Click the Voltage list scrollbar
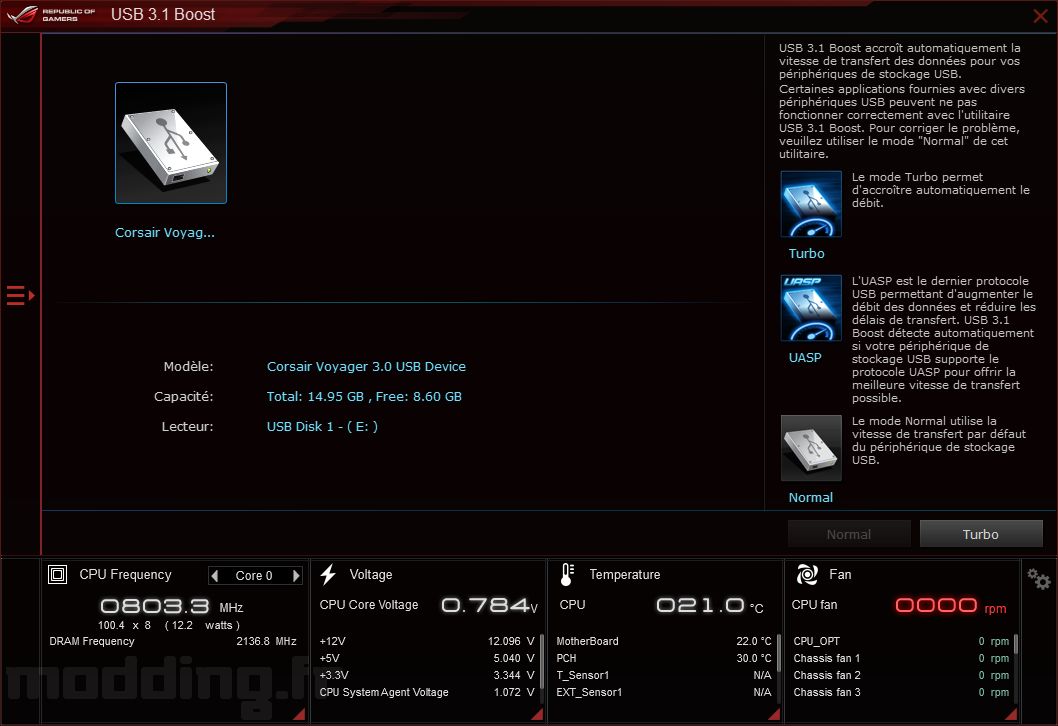The image size is (1058, 726). [x=541, y=667]
